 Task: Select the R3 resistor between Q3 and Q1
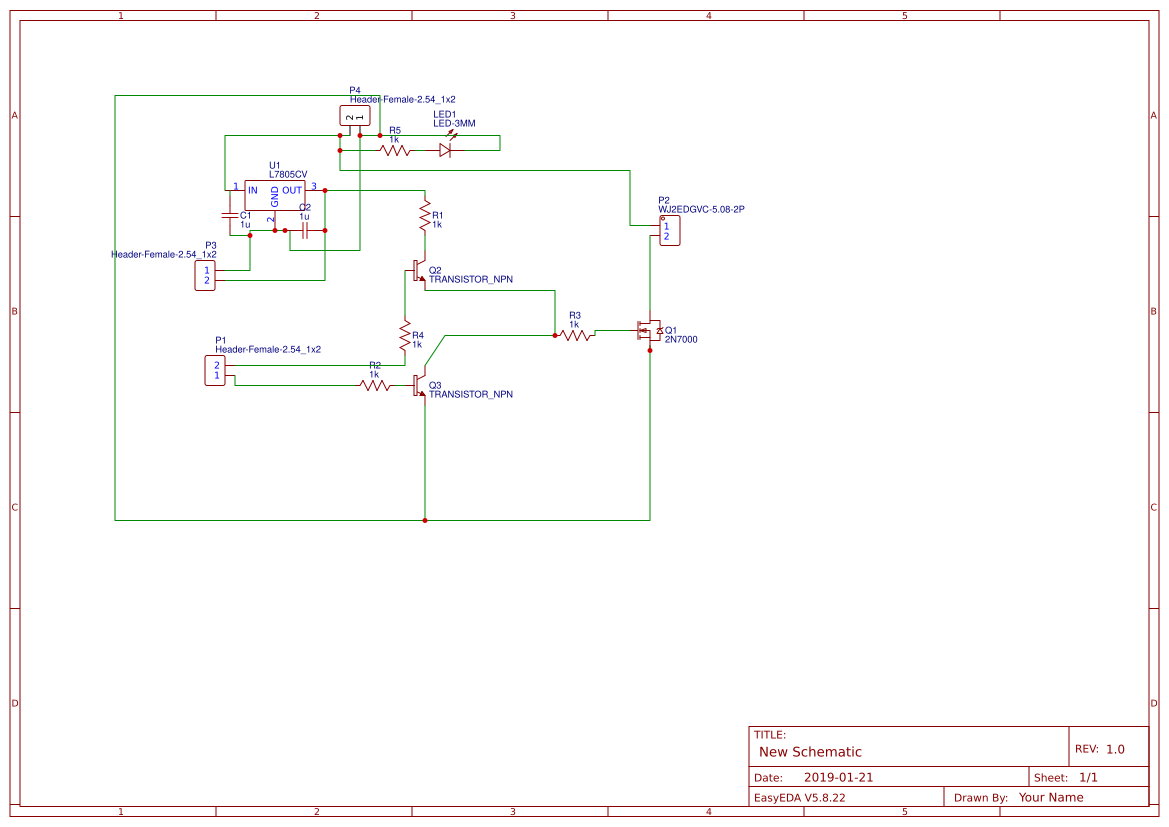(x=575, y=334)
